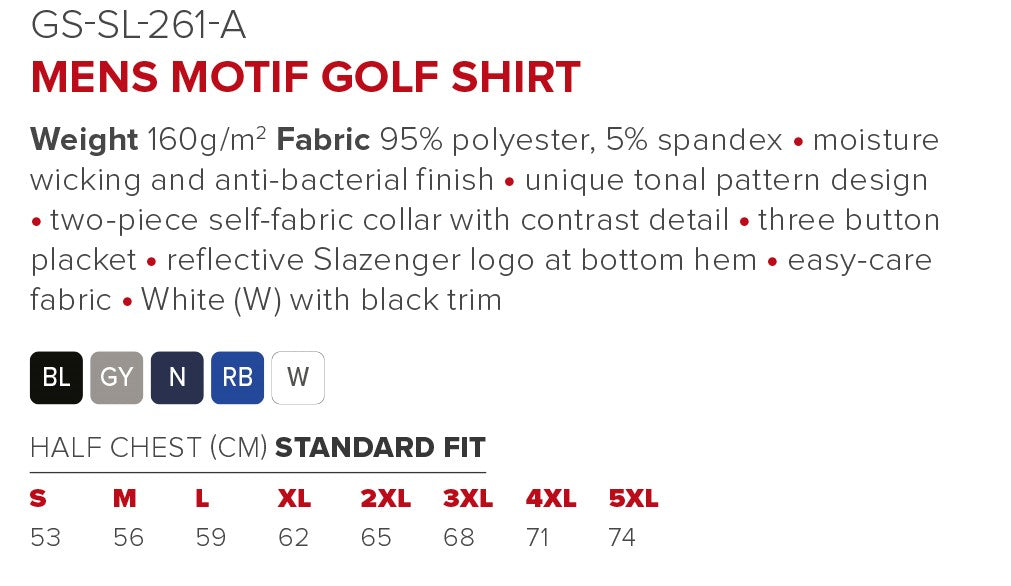The image size is (1011, 586).
Task: Select the XL size header
Action: click(294, 499)
